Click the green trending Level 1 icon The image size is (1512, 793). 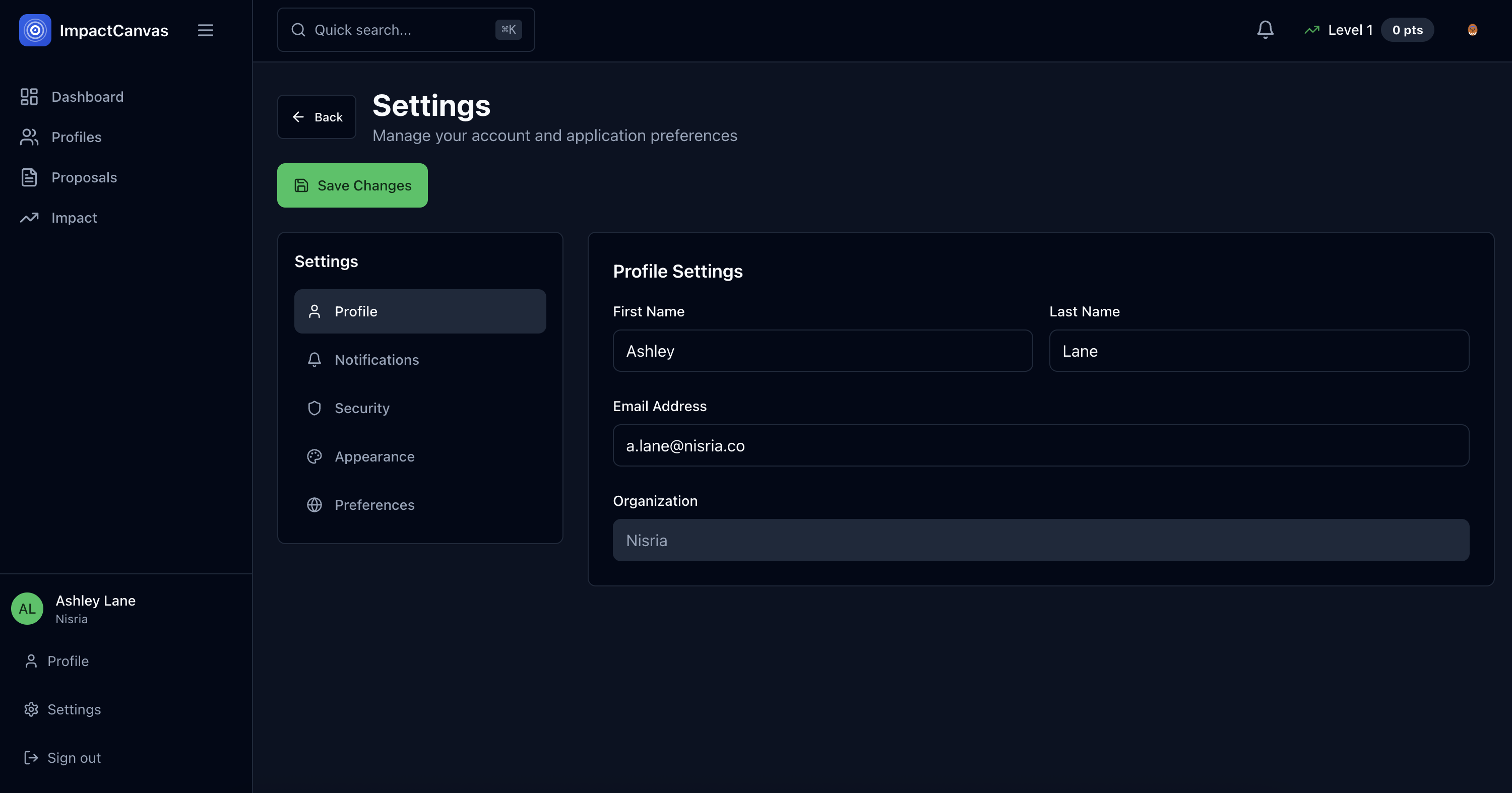(x=1311, y=30)
